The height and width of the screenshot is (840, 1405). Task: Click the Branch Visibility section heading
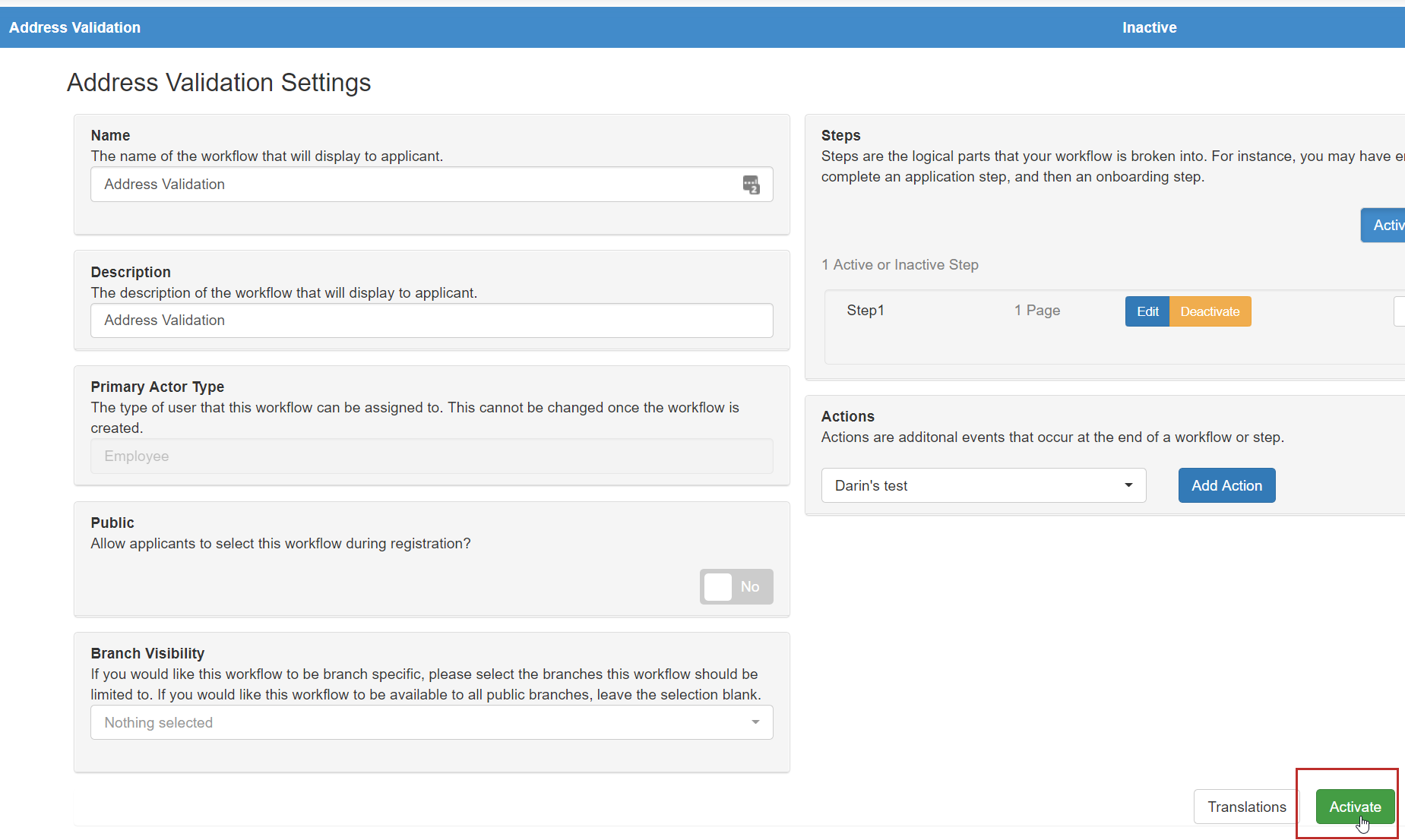coord(147,653)
